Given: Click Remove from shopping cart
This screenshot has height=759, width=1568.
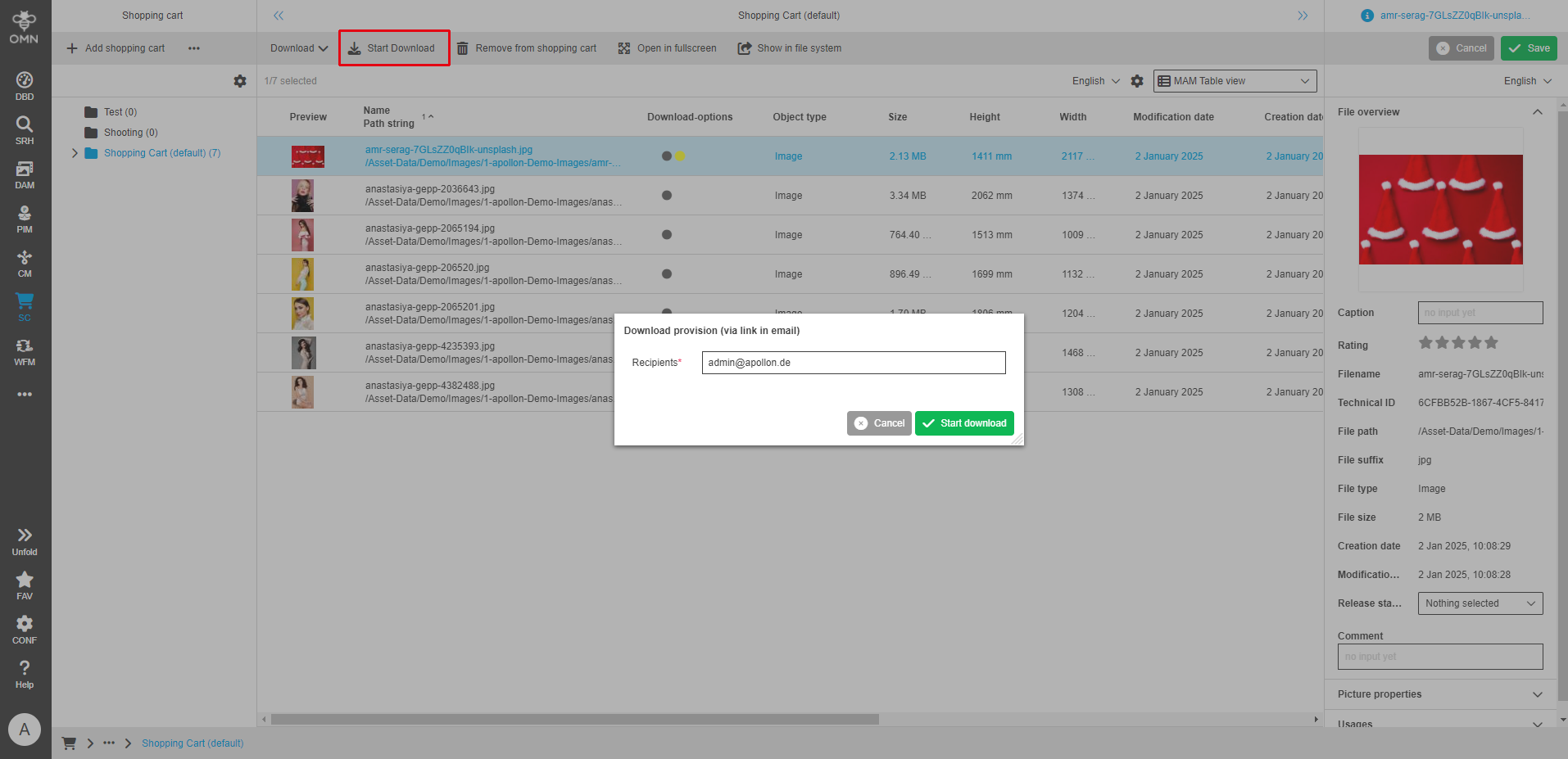Looking at the screenshot, I should tap(526, 48).
